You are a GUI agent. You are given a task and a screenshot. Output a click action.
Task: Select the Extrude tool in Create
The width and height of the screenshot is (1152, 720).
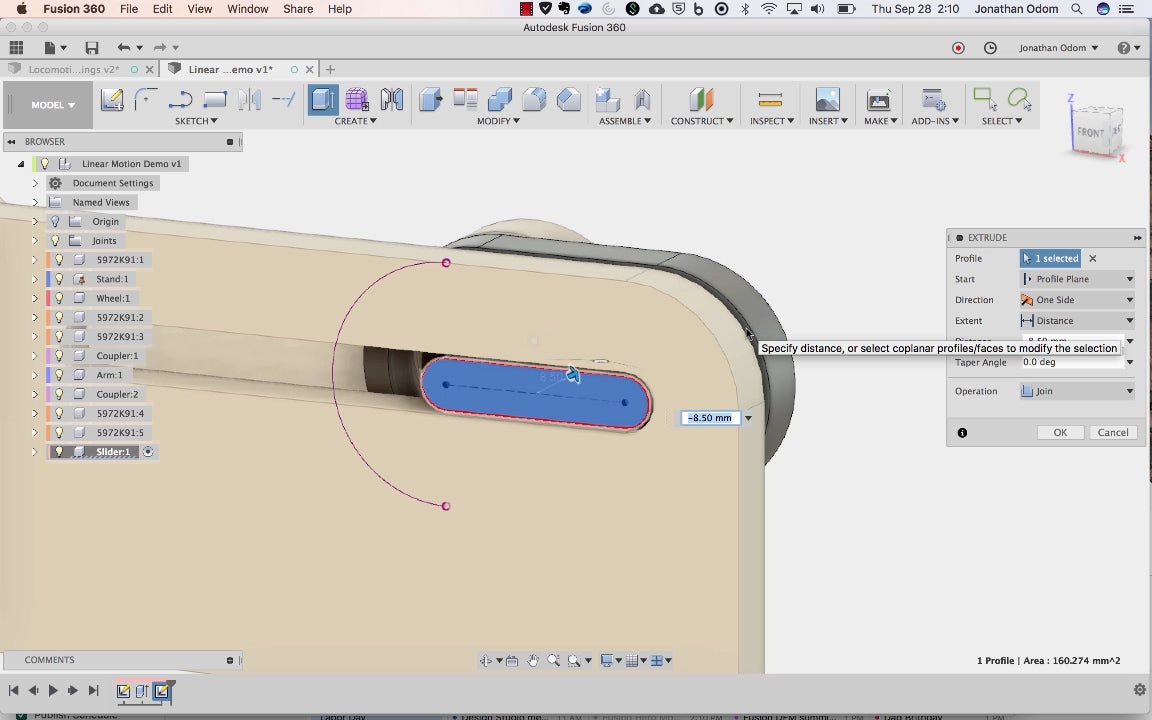tap(323, 99)
